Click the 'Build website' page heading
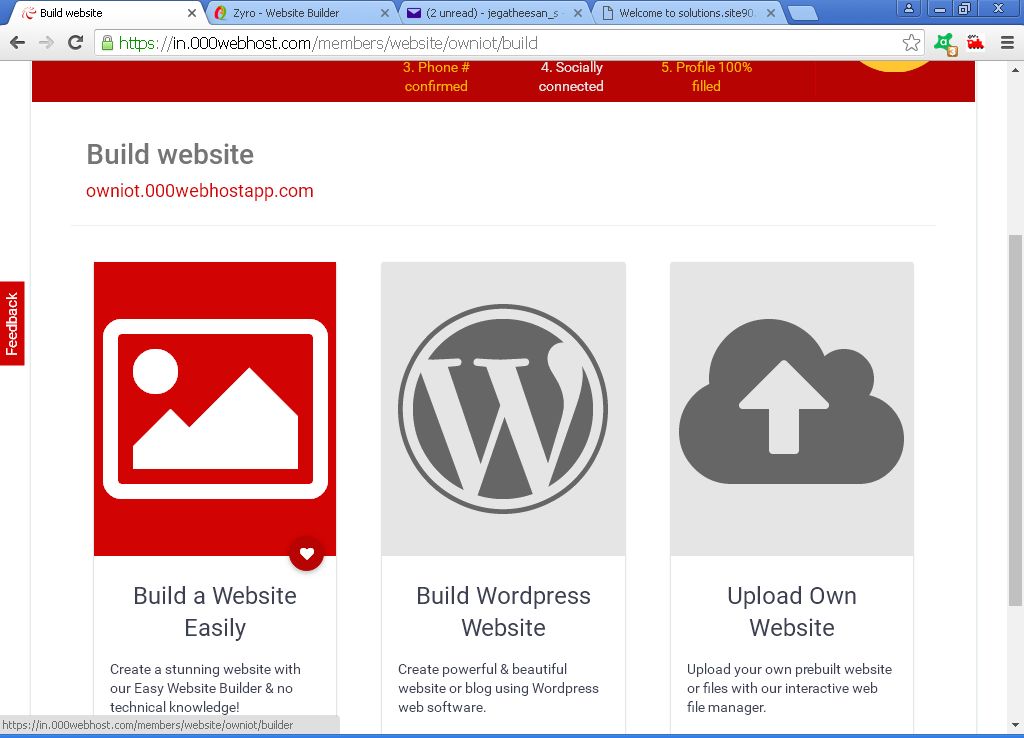 (x=170, y=154)
